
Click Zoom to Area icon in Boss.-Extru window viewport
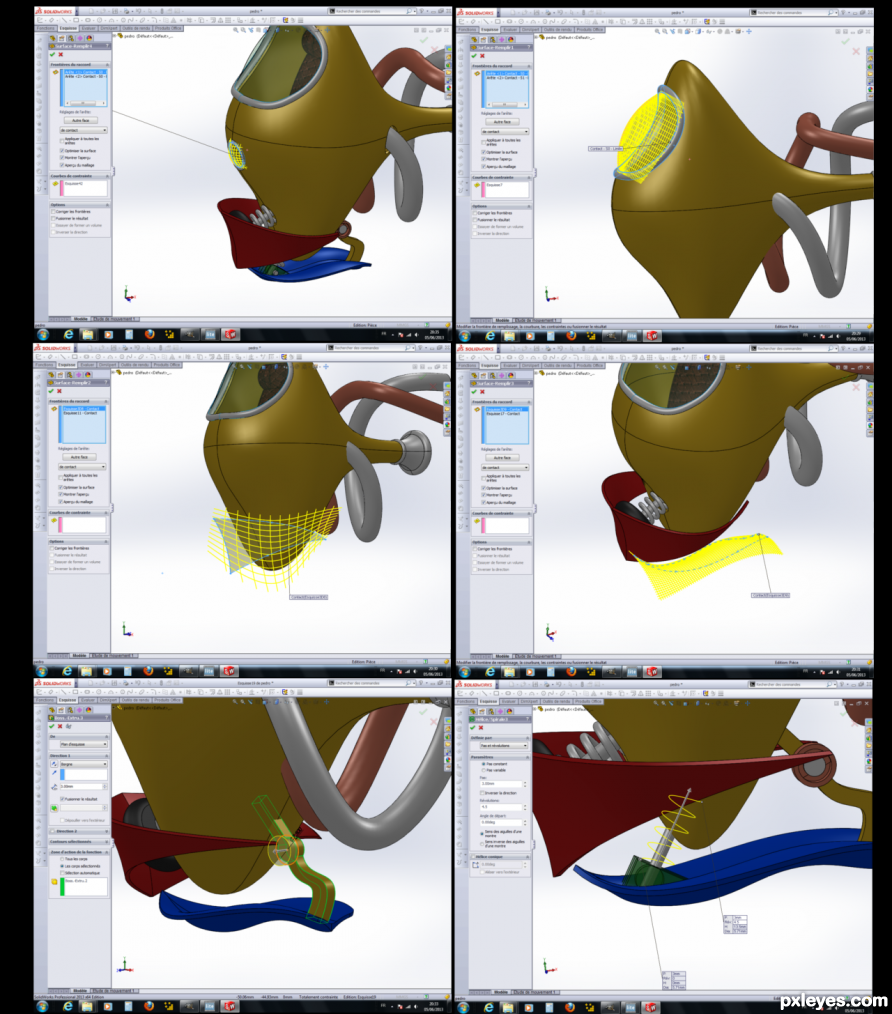[x=243, y=702]
